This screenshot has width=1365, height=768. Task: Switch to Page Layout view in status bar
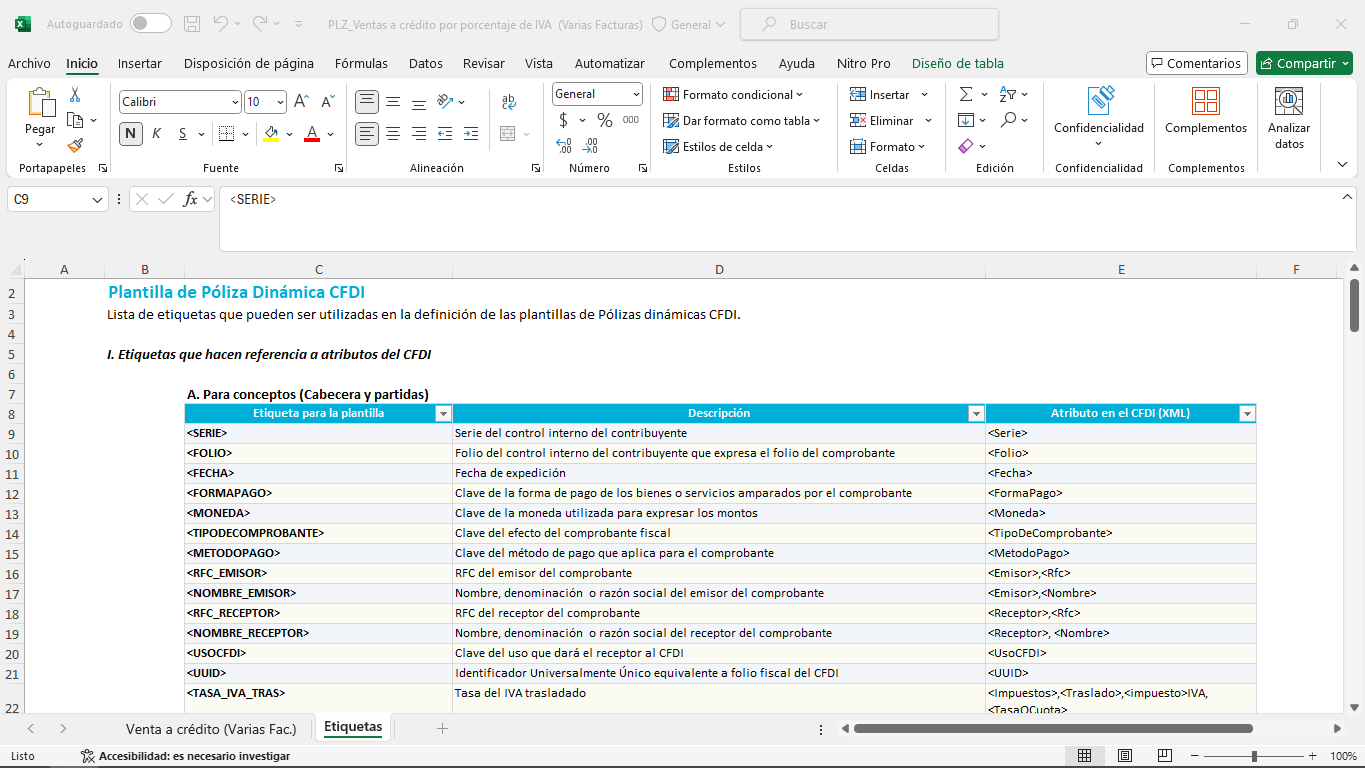tap(1124, 756)
